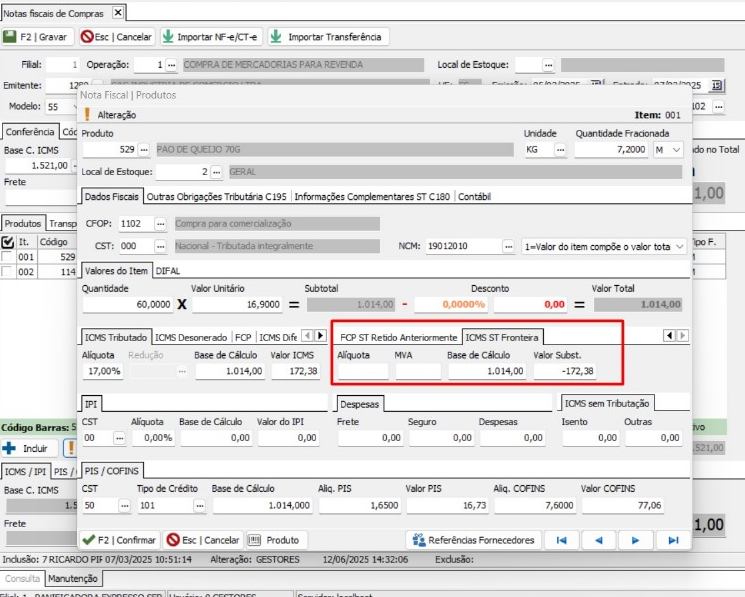
Task: Go to the first item record
Action: pos(562,540)
